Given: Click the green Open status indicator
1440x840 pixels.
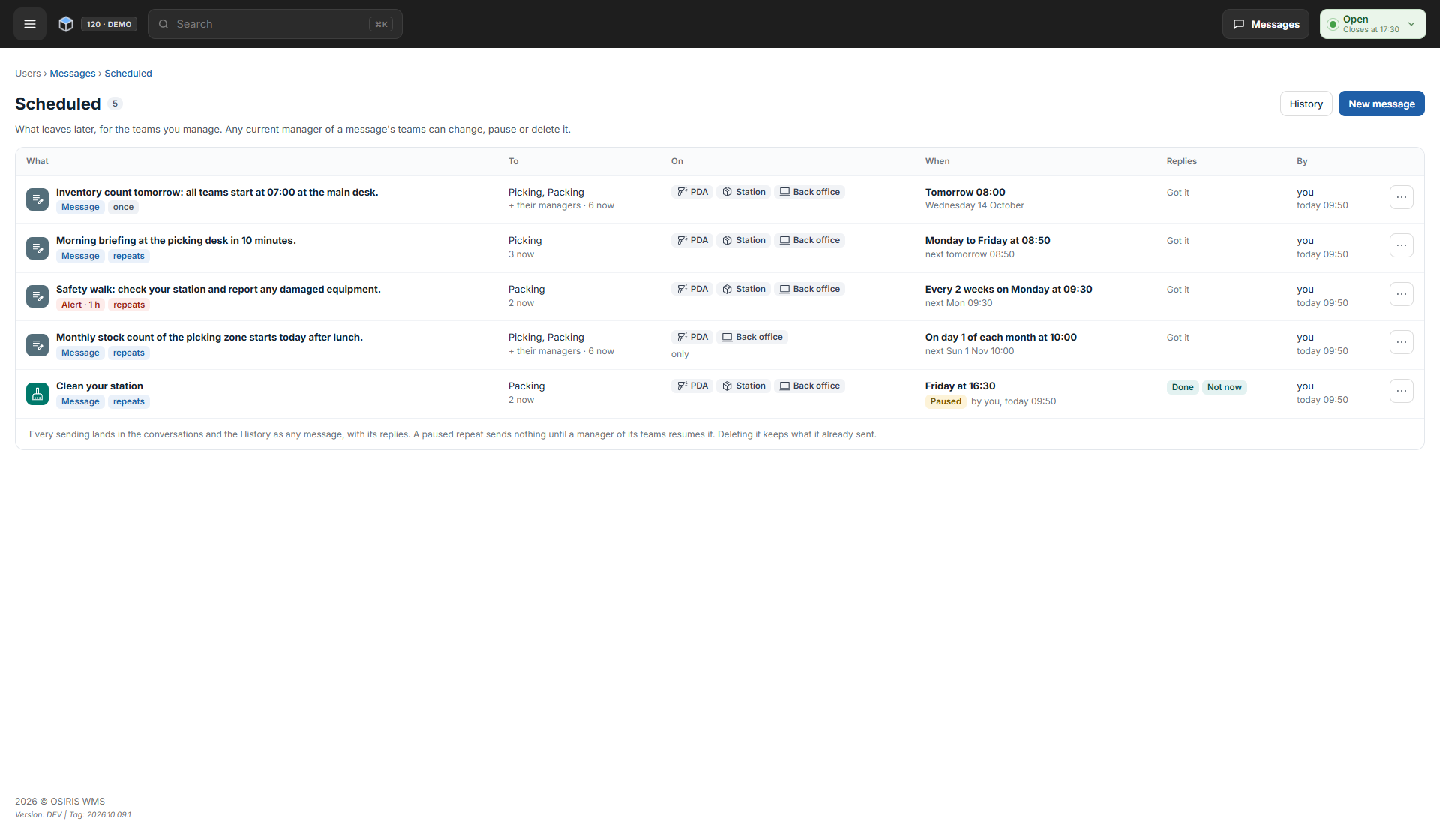Looking at the screenshot, I should (1333, 24).
